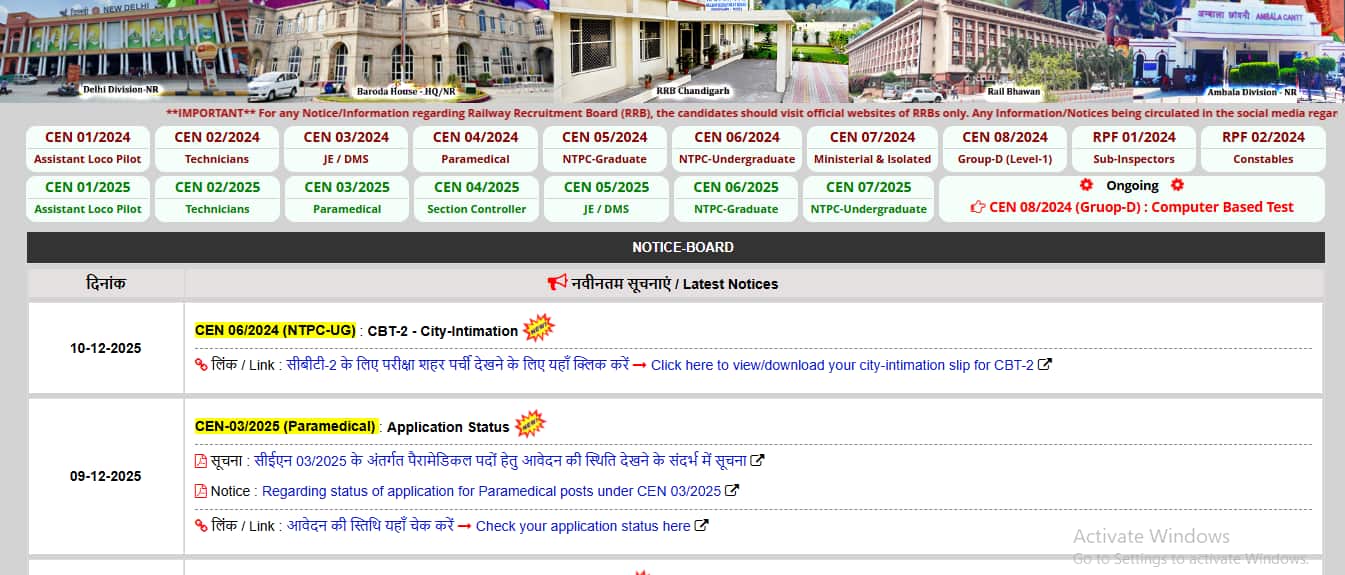The image size is (1345, 575).
Task: Click the दिनांक column header
Action: click(106, 284)
